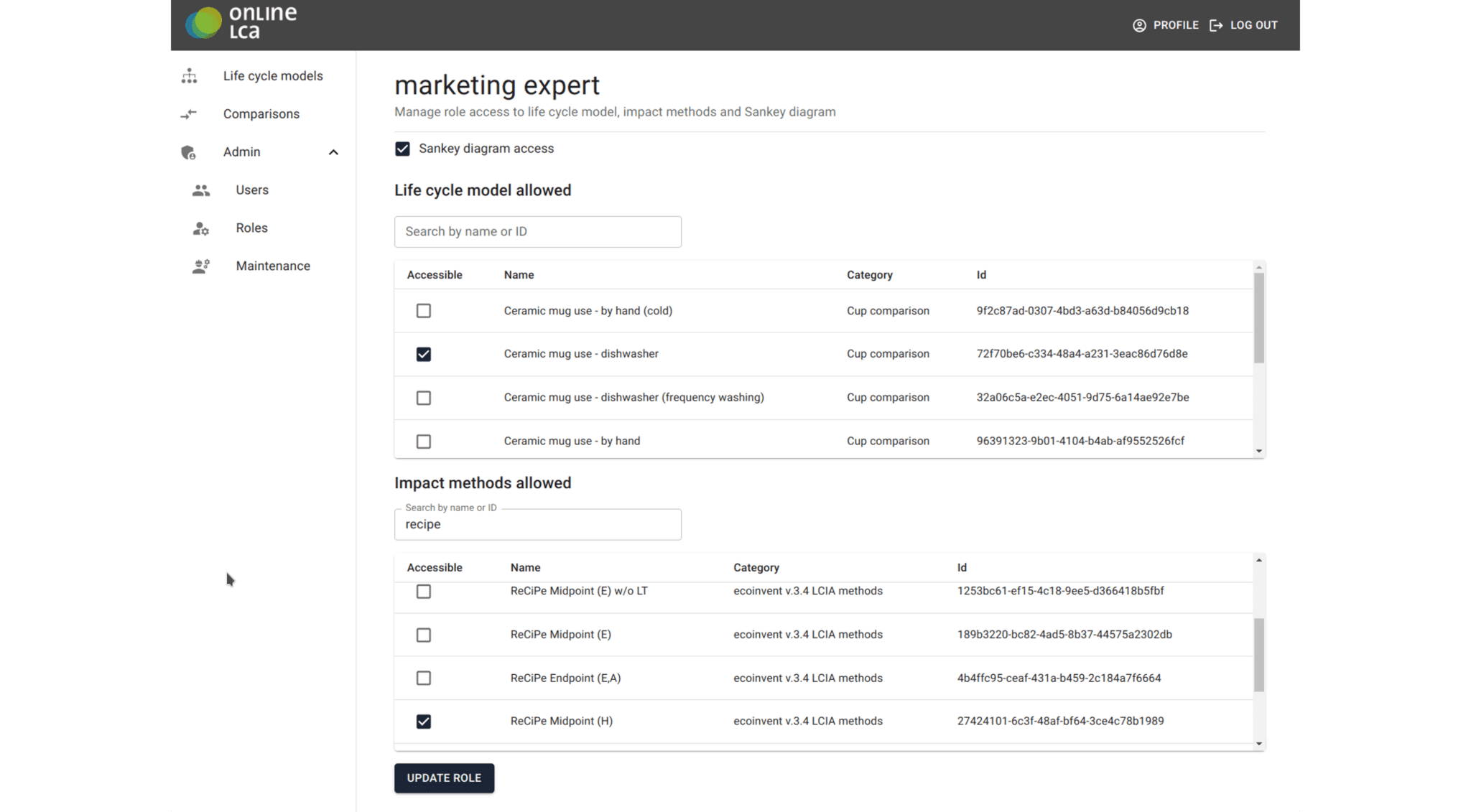Click the Admin shield icon
The width and height of the screenshot is (1471, 812).
[189, 152]
